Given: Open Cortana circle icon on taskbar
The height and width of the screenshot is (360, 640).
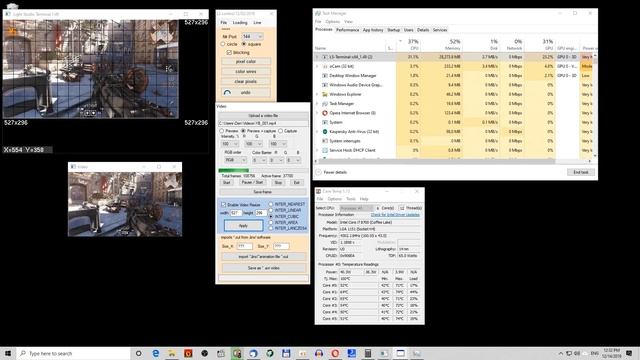Looking at the screenshot, I should pyautogui.click(x=138, y=353).
